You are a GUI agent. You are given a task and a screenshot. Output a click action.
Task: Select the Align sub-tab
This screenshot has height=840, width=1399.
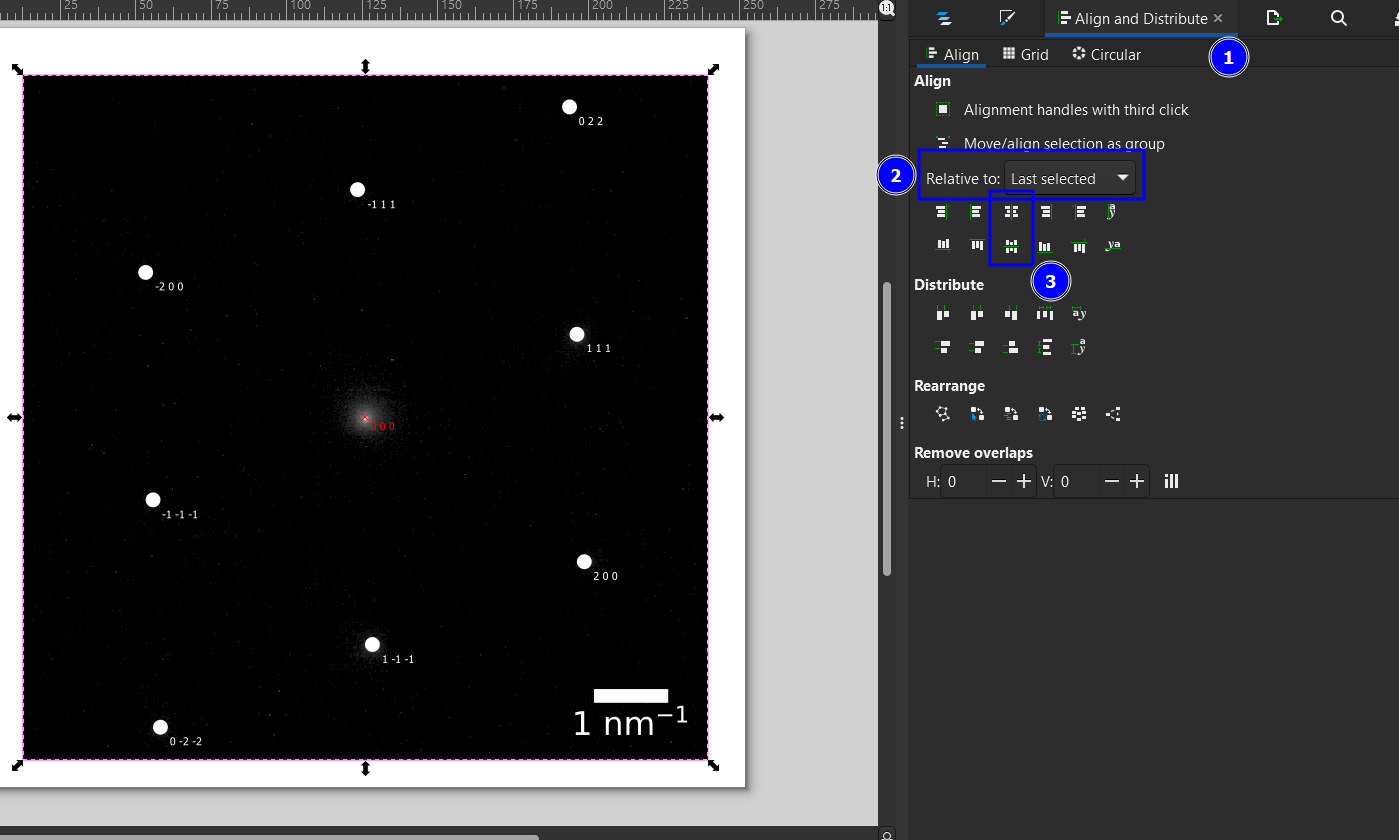pyautogui.click(x=950, y=54)
